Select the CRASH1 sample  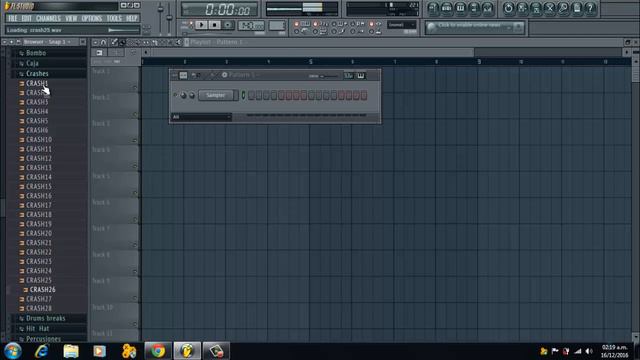(37, 83)
